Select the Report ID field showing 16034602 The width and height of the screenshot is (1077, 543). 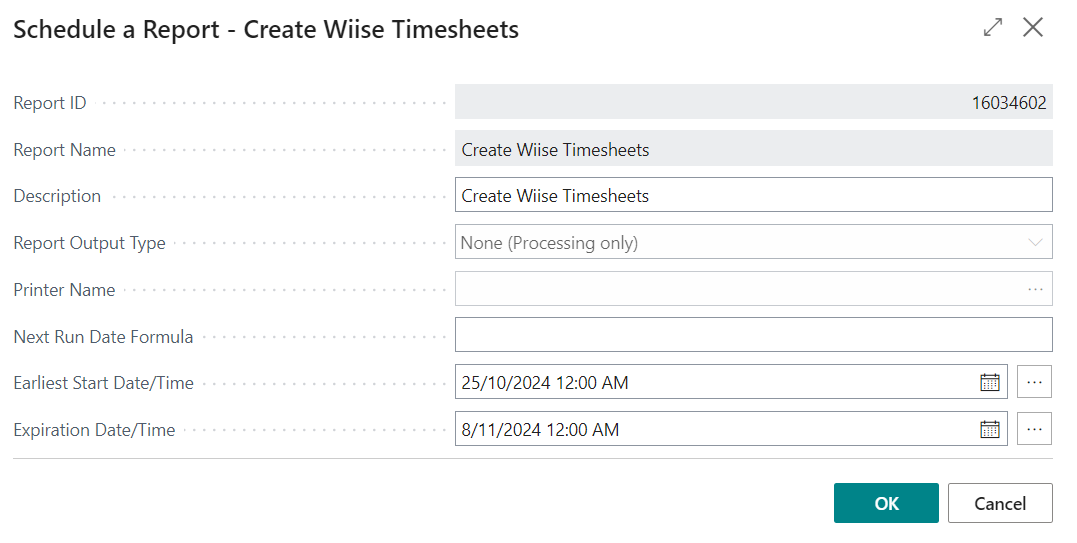click(x=753, y=102)
